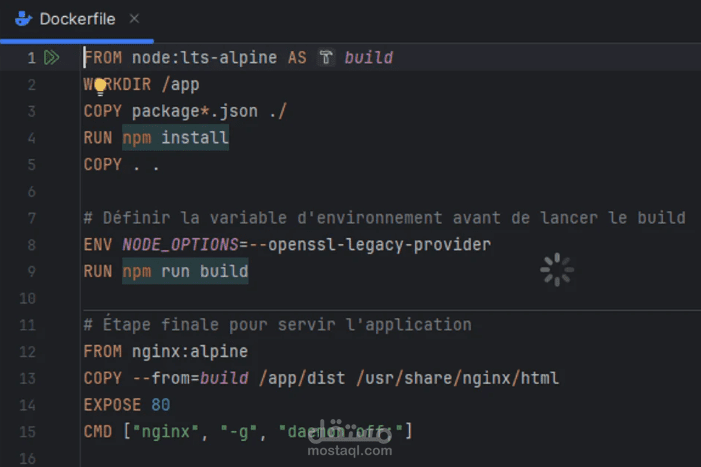Click the /usr/share/nginx/html destination path
The image size is (701, 467).
pos(437,378)
